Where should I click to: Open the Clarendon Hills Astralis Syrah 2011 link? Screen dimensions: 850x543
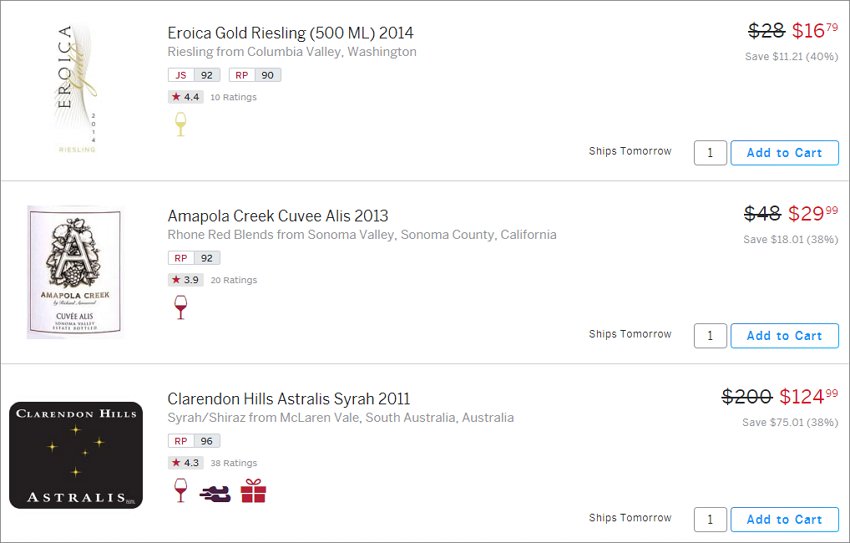click(x=289, y=399)
